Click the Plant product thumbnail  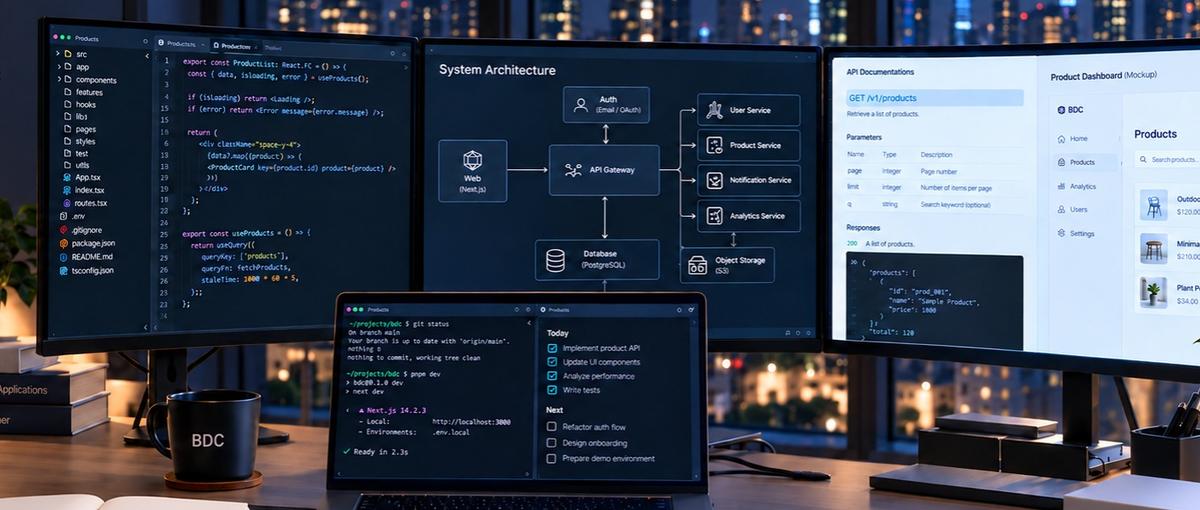(1153, 292)
